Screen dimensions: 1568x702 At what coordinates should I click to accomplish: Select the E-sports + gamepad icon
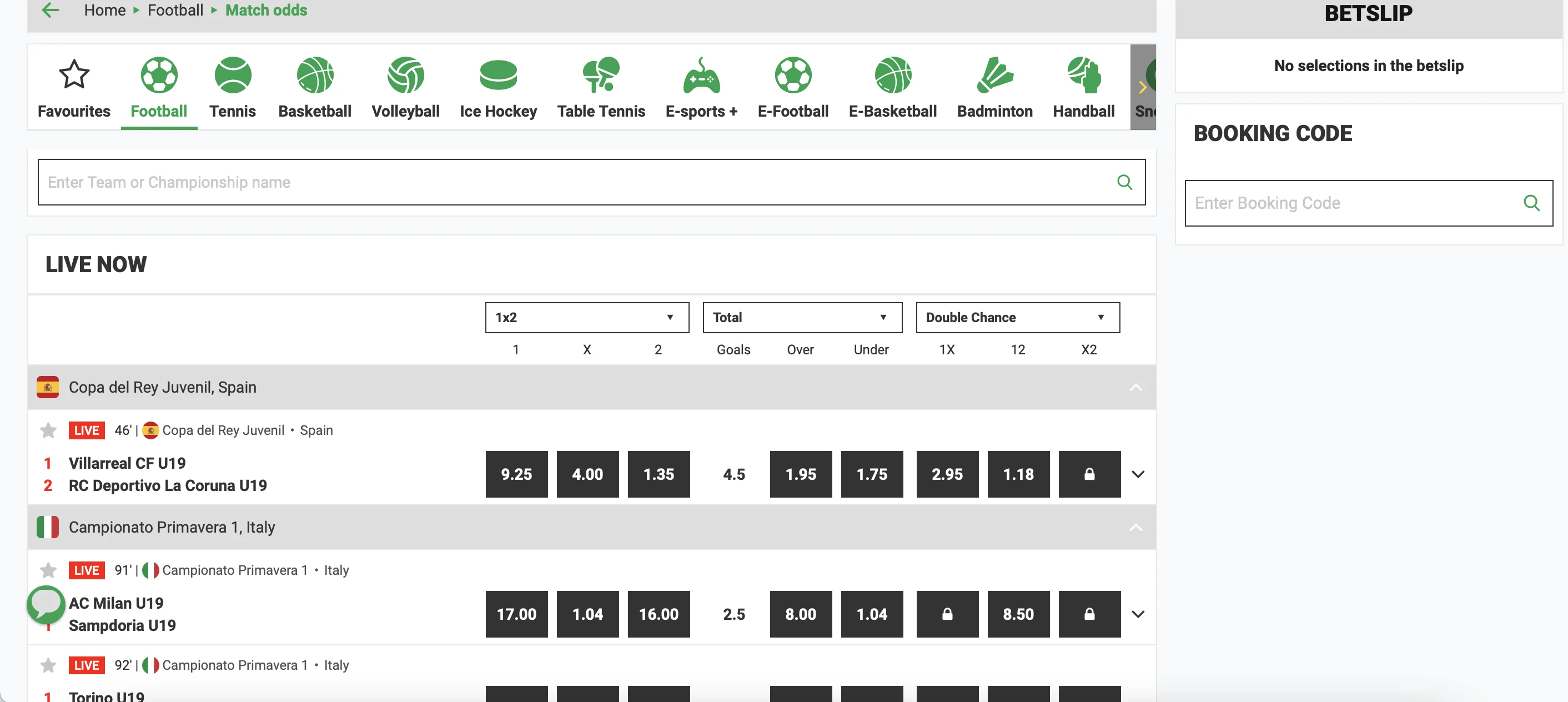pyautogui.click(x=701, y=76)
